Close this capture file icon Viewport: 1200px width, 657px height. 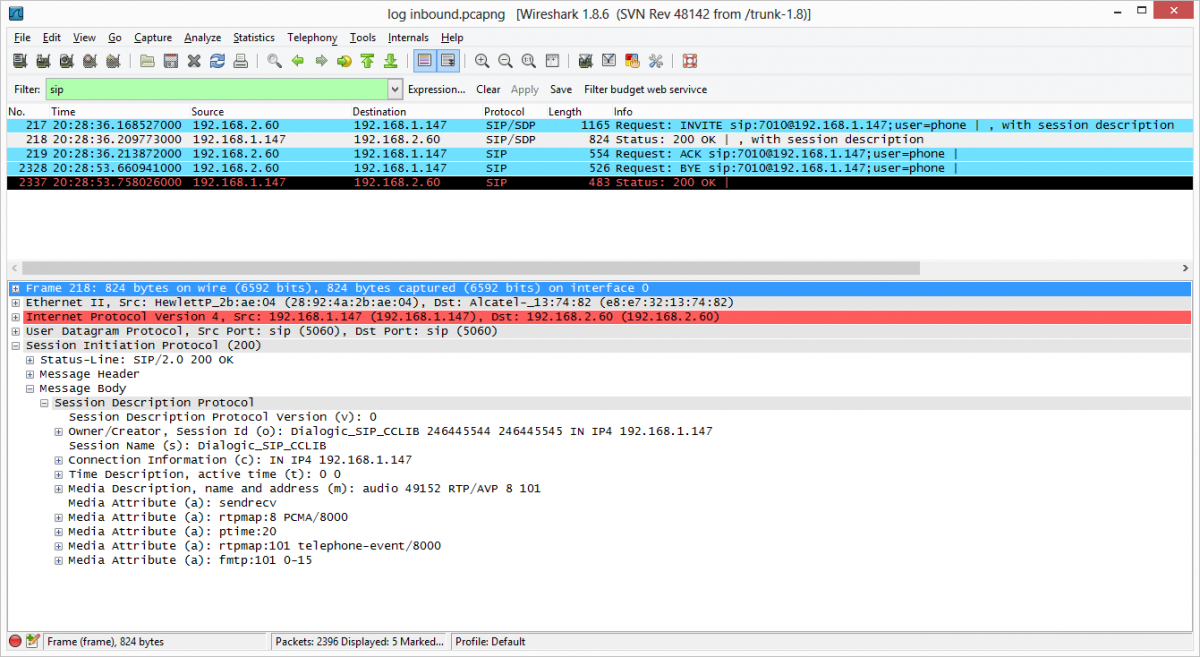pos(194,61)
